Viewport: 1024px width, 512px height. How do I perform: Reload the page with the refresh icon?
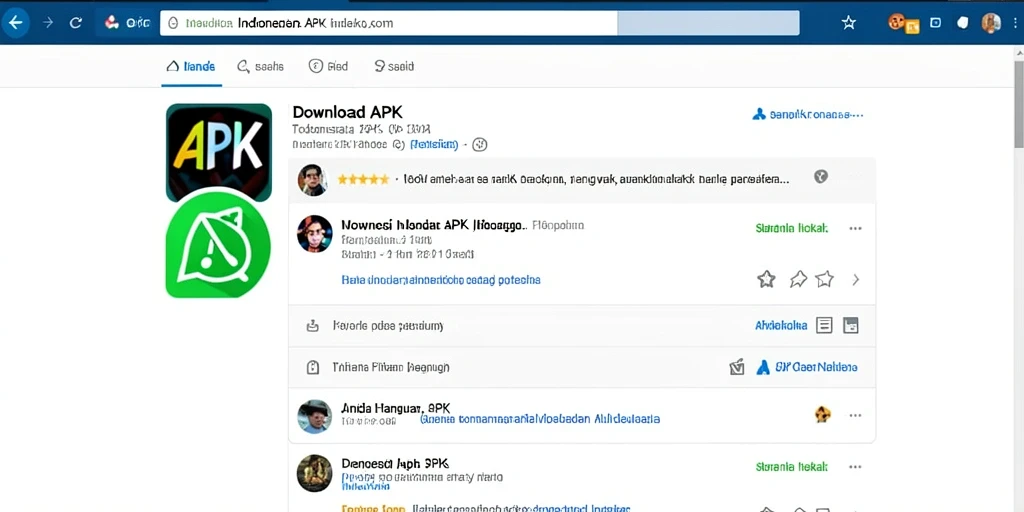76,23
